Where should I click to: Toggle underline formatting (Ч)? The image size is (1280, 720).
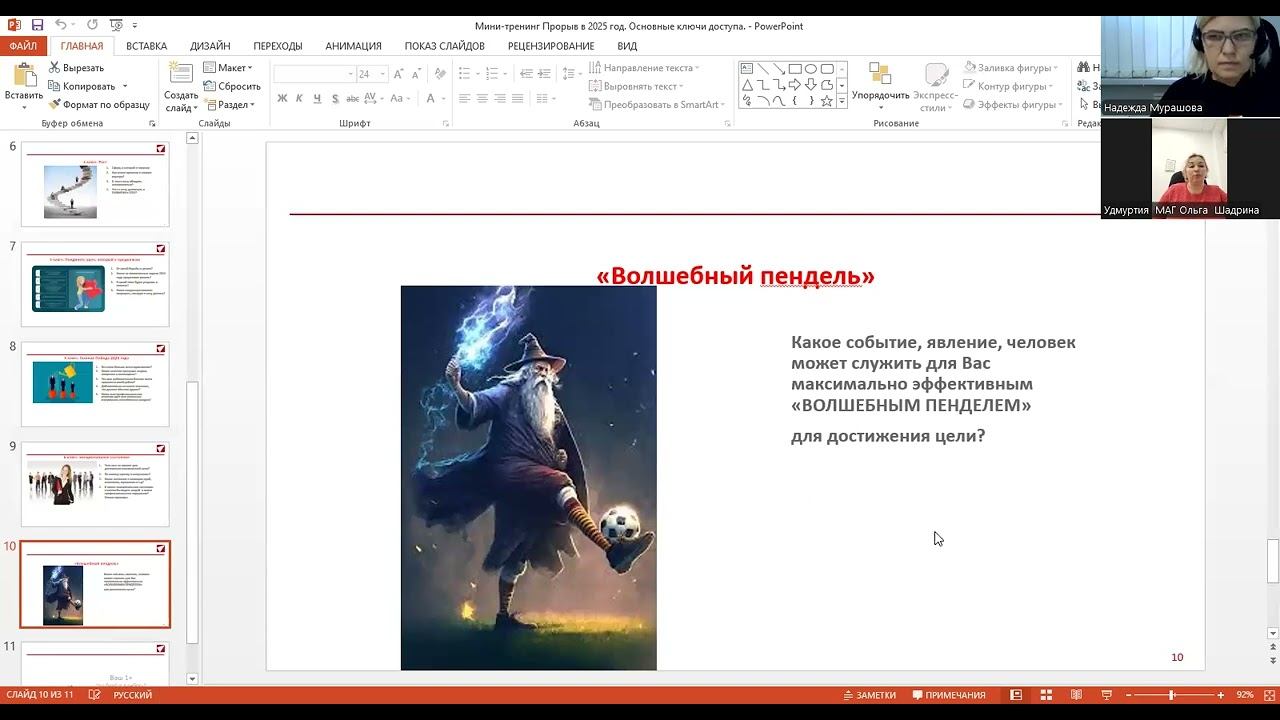click(317, 99)
